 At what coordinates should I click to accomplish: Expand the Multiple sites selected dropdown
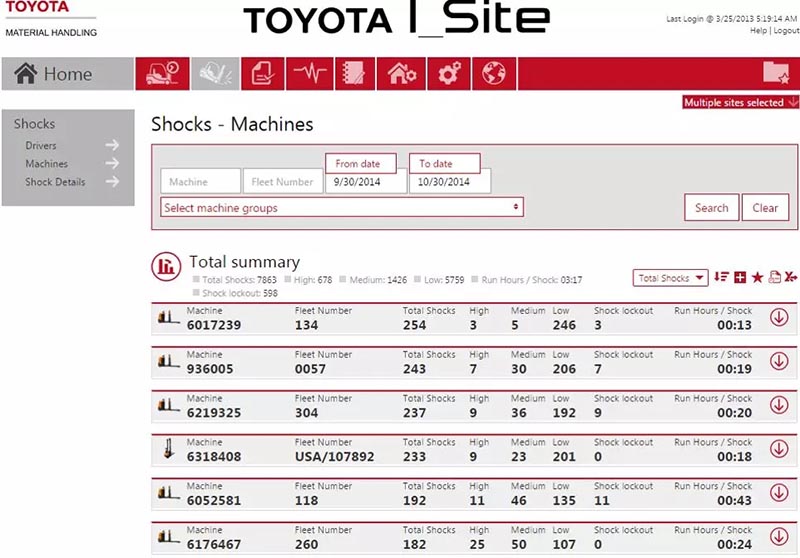741,103
